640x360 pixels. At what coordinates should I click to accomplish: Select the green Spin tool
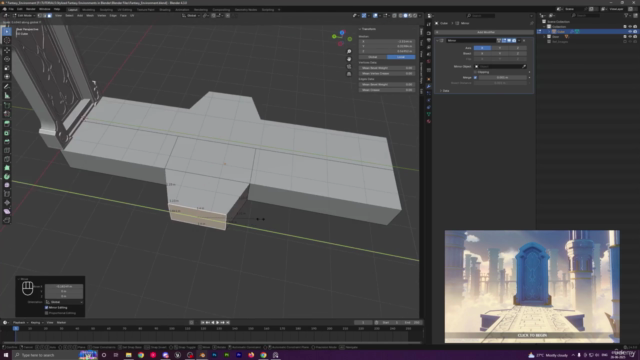[7, 176]
